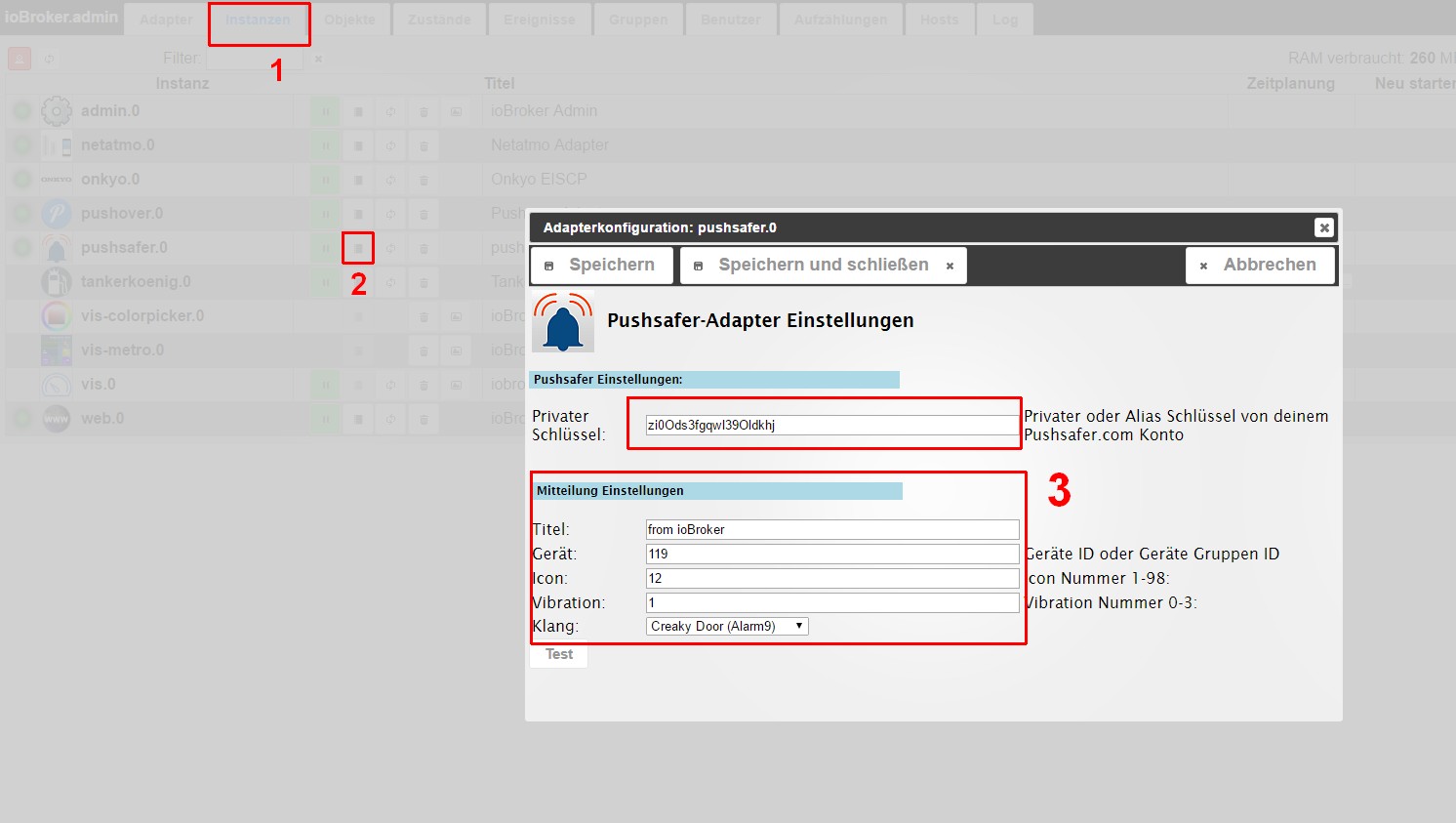Open configuration of netatmo.0 instance

pos(358,145)
